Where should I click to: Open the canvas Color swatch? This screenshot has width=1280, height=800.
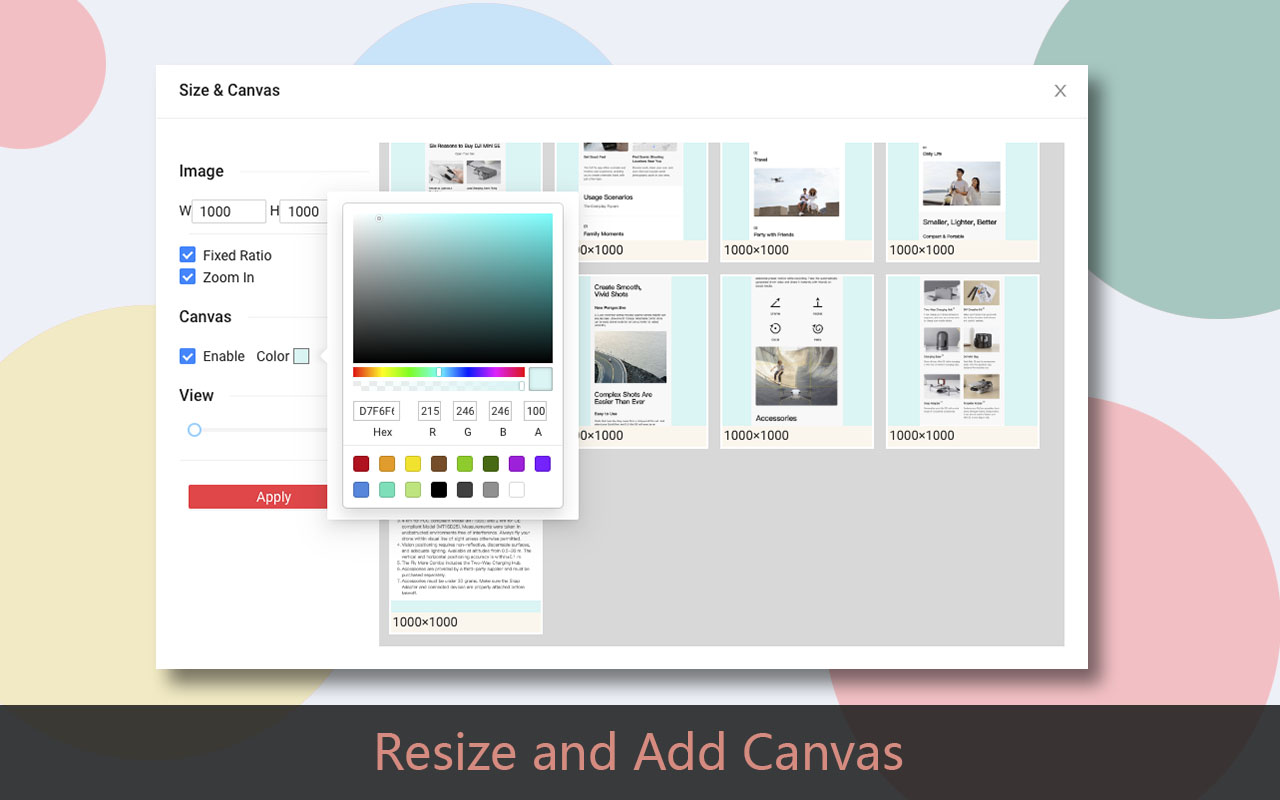pos(301,356)
